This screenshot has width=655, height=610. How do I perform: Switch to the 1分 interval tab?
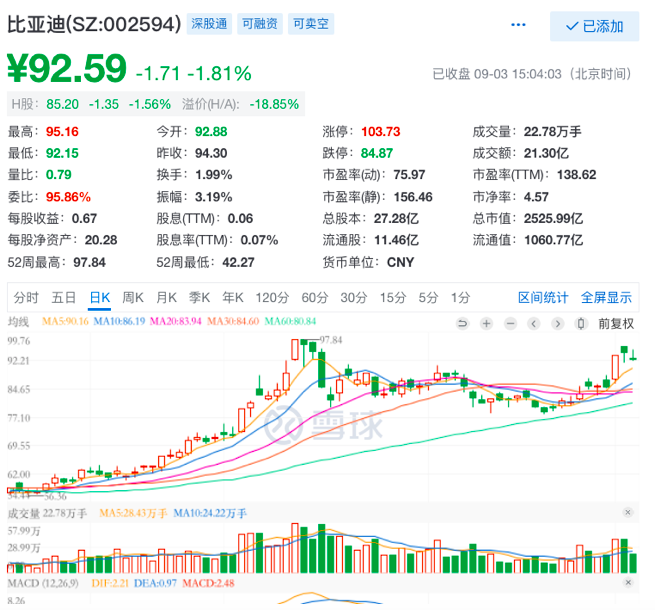(460, 298)
